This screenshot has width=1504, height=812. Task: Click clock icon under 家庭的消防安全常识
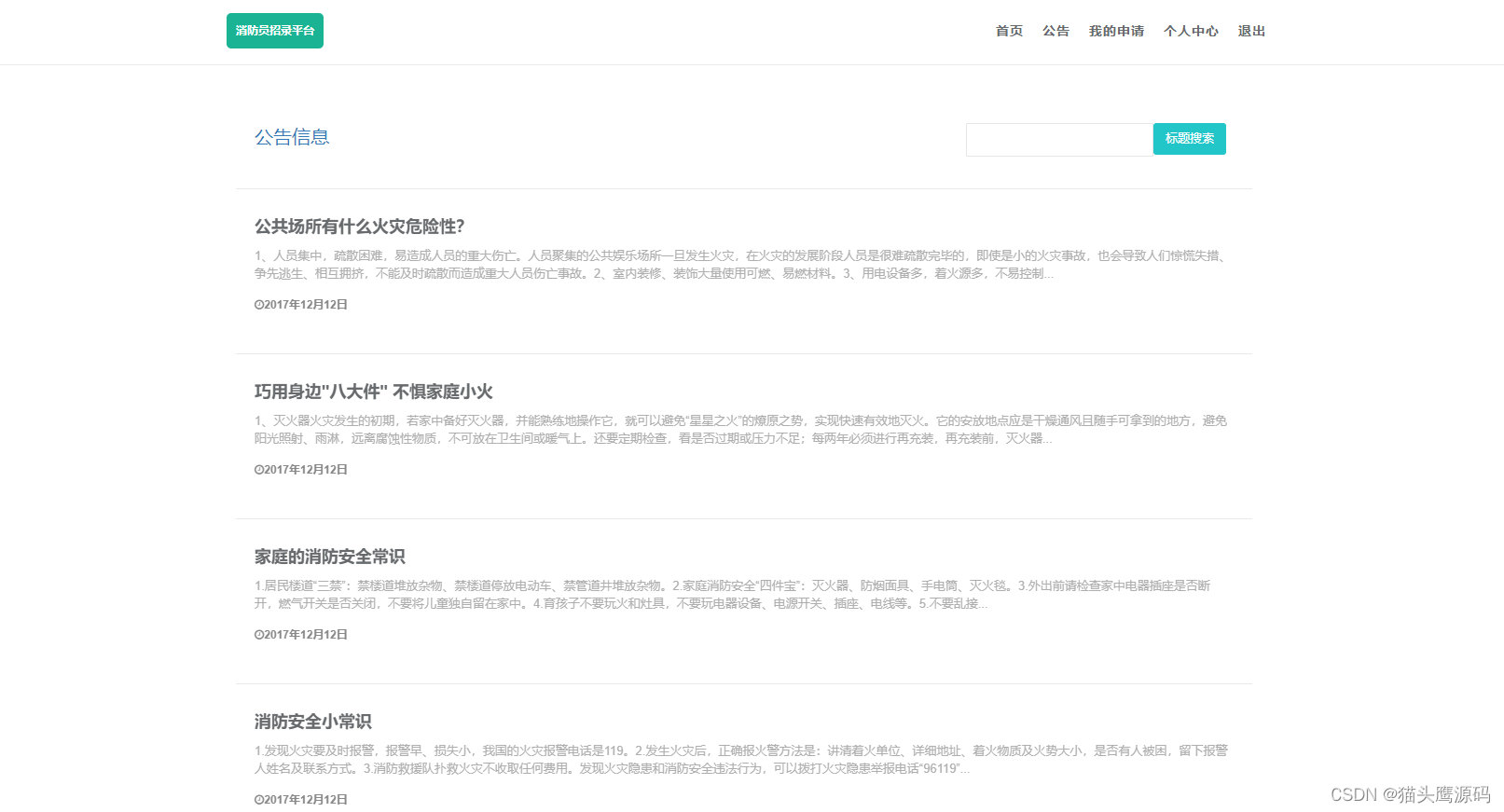[x=258, y=635]
